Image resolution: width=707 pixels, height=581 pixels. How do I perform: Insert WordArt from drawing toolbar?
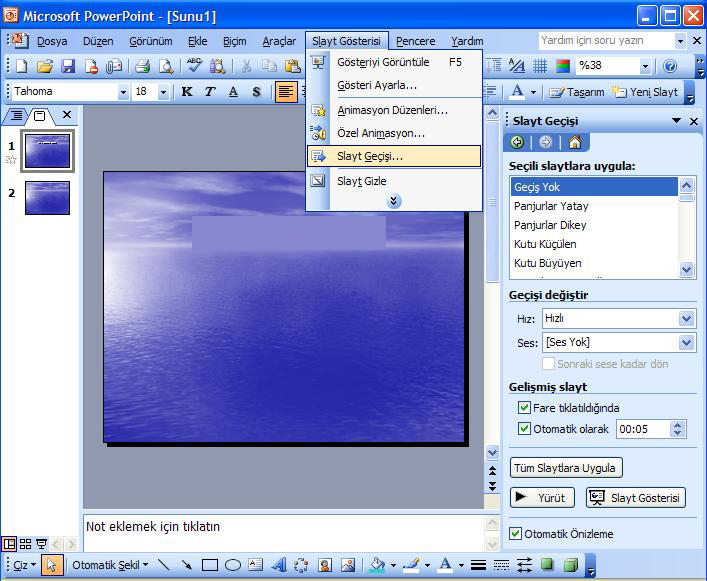[279, 565]
